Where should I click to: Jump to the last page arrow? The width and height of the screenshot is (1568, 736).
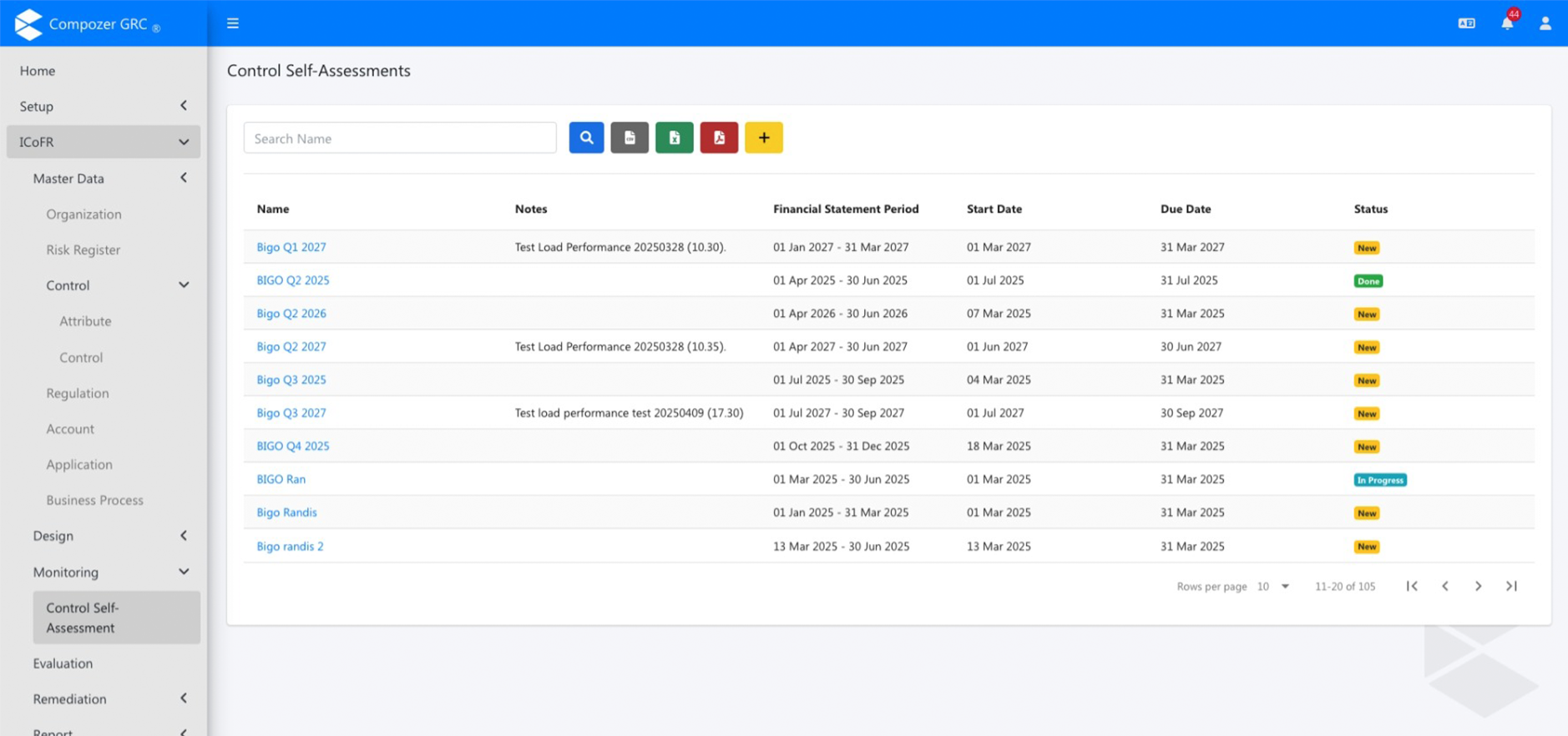coord(1511,586)
